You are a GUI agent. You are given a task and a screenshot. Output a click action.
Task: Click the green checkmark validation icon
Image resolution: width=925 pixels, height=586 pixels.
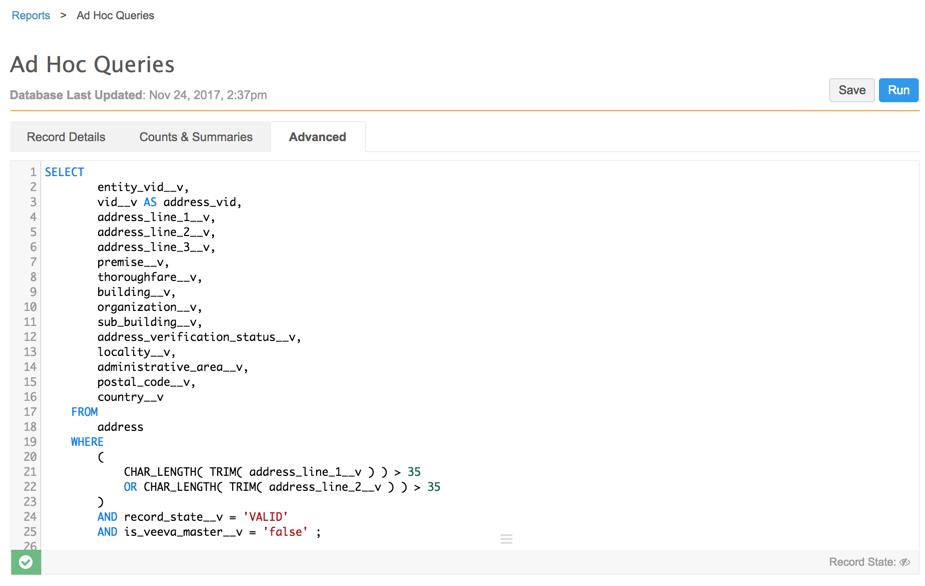(26, 562)
